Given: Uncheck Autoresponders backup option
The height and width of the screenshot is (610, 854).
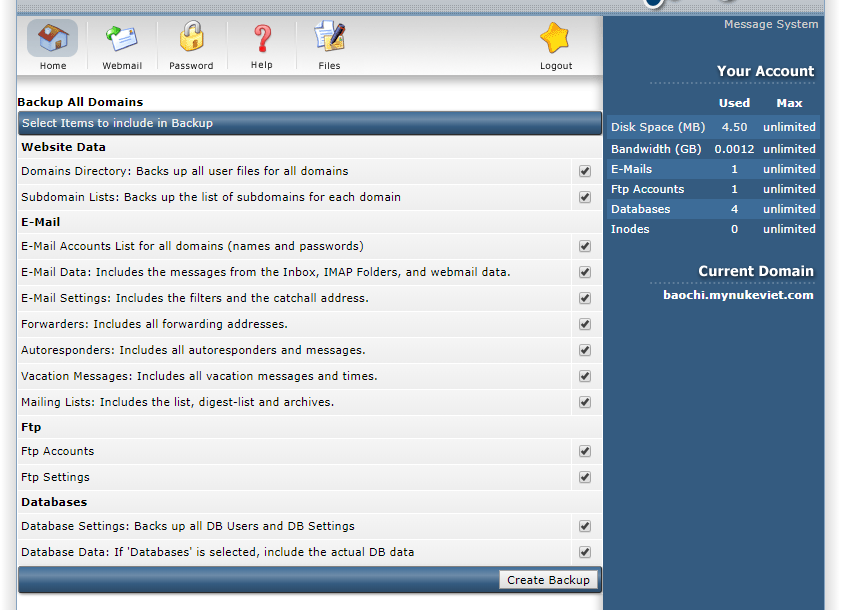Looking at the screenshot, I should pos(585,350).
